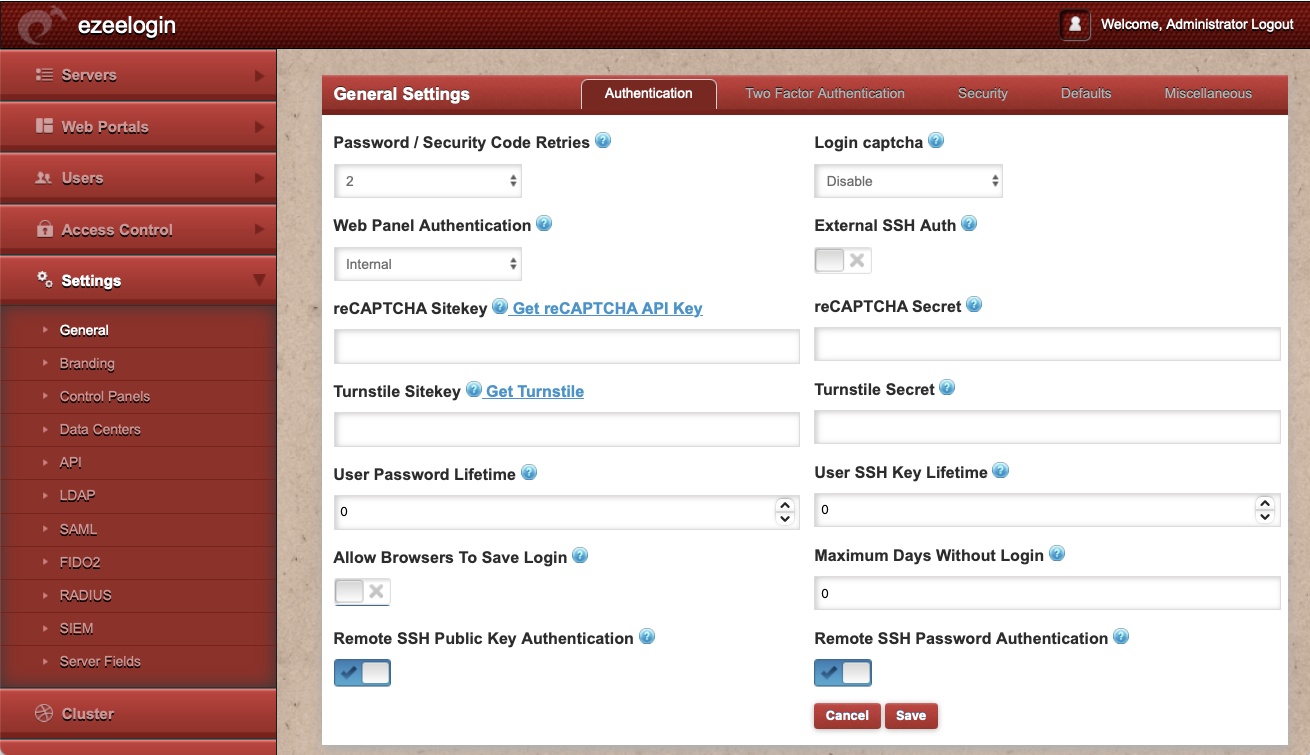Viewport: 1310px width, 755px height.
Task: Click help icon beside Turnstile Secret
Action: [947, 388]
